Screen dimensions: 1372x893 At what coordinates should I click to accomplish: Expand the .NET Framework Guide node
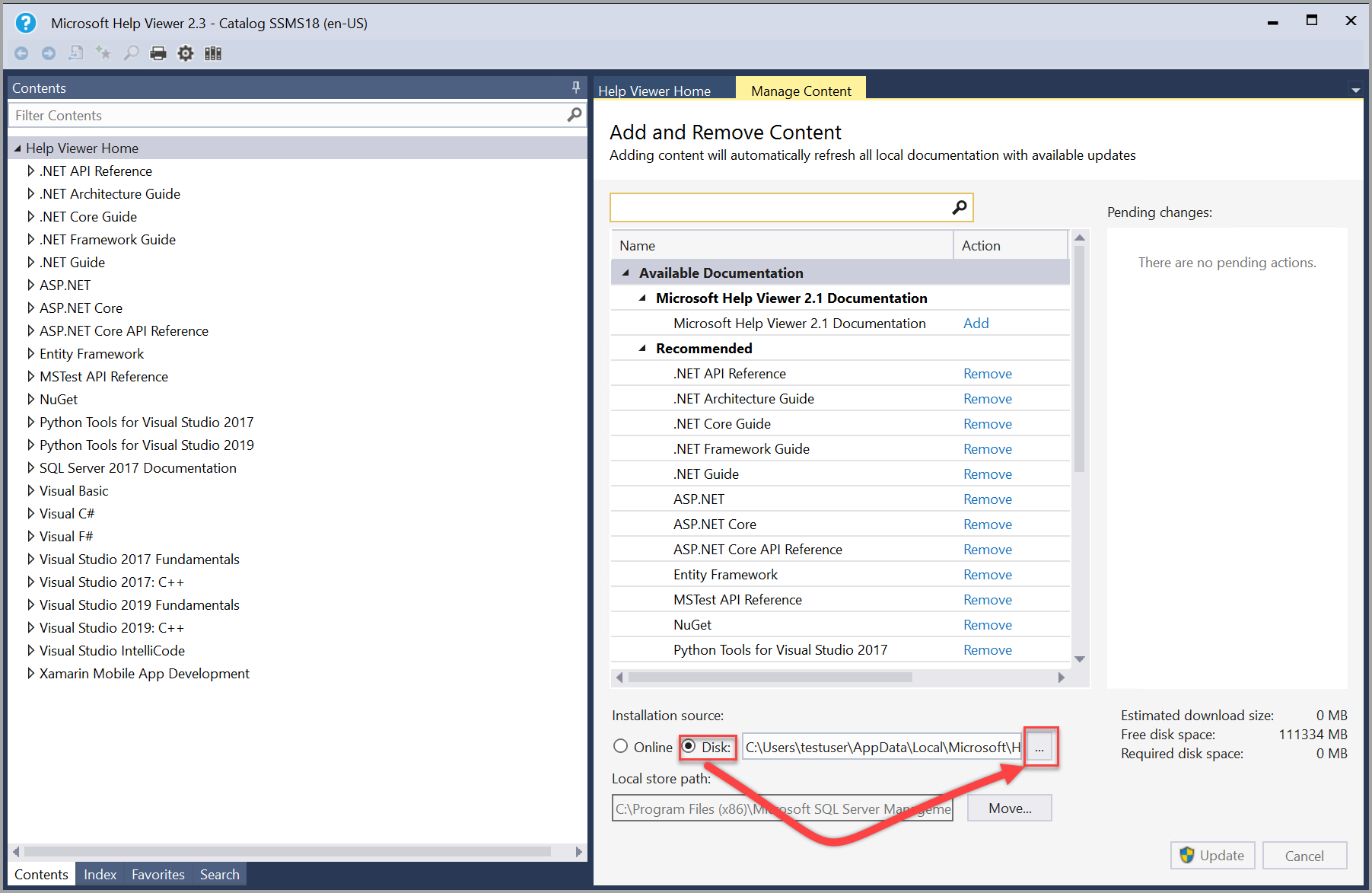point(31,239)
